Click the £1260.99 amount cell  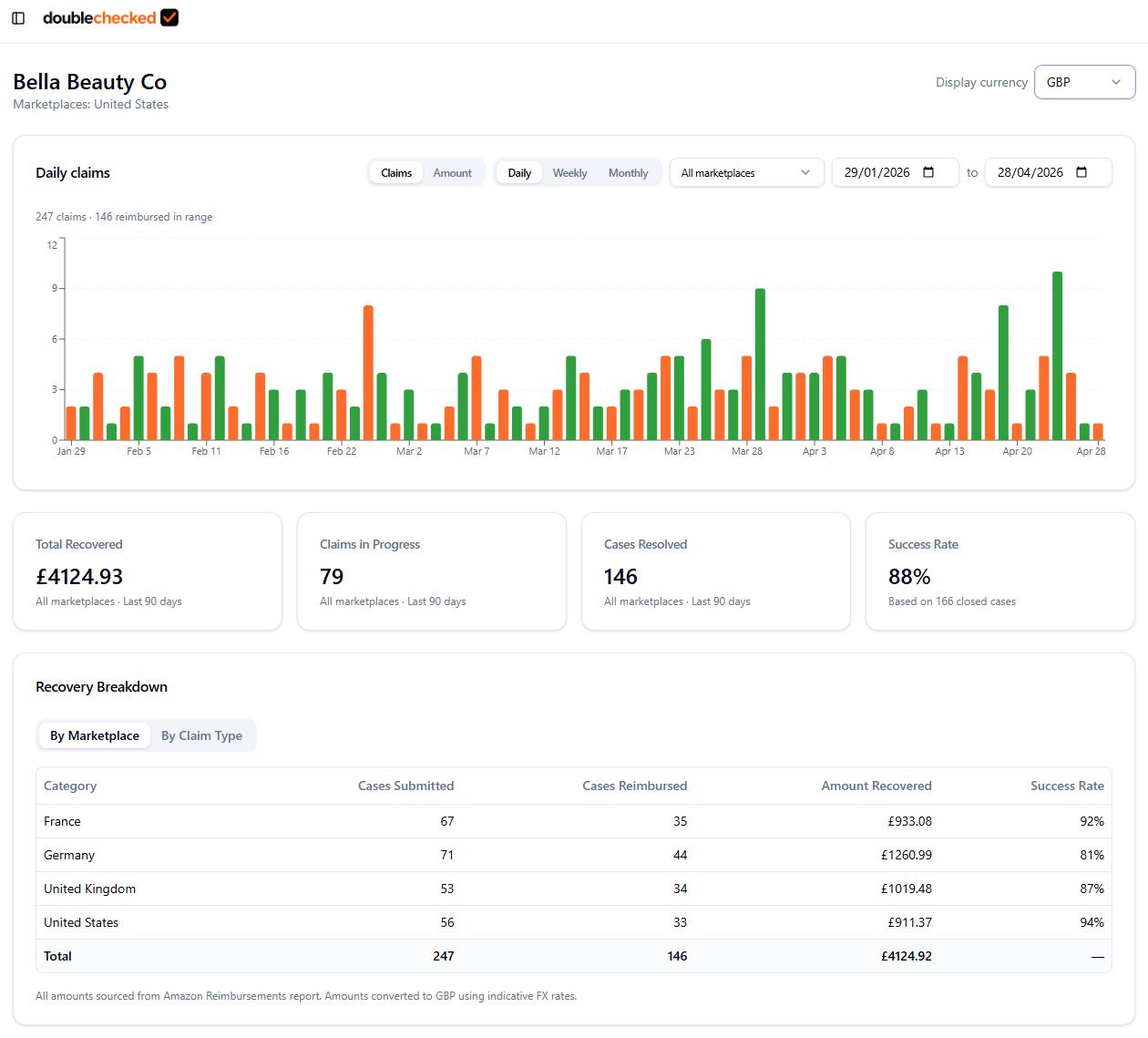pos(907,855)
